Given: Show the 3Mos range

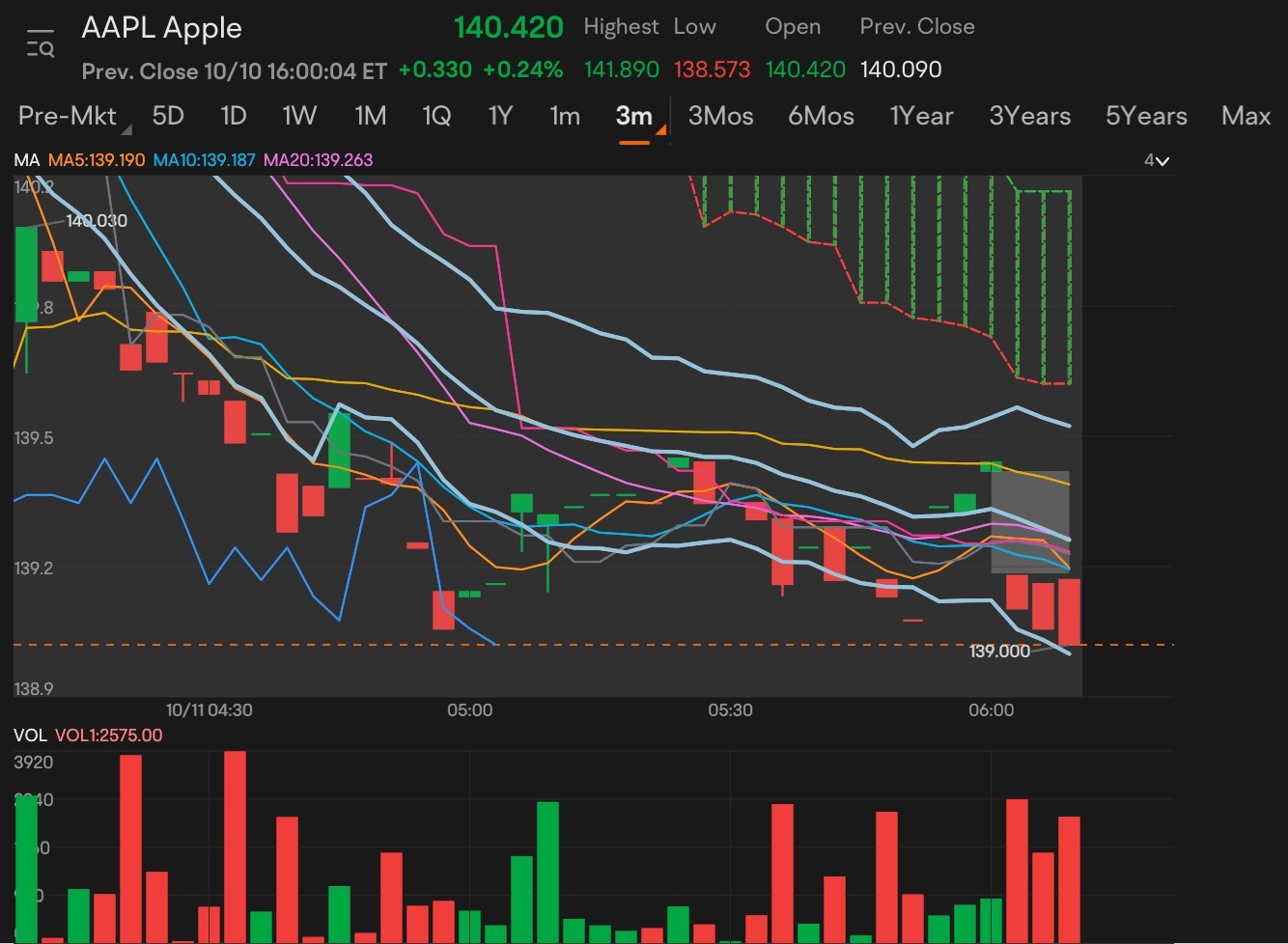Looking at the screenshot, I should [720, 116].
